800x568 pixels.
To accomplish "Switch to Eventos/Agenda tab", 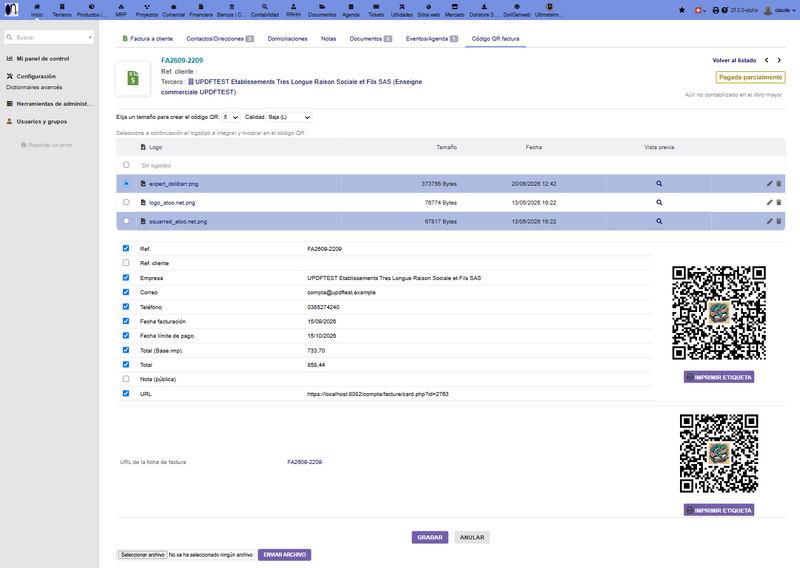I will [432, 39].
